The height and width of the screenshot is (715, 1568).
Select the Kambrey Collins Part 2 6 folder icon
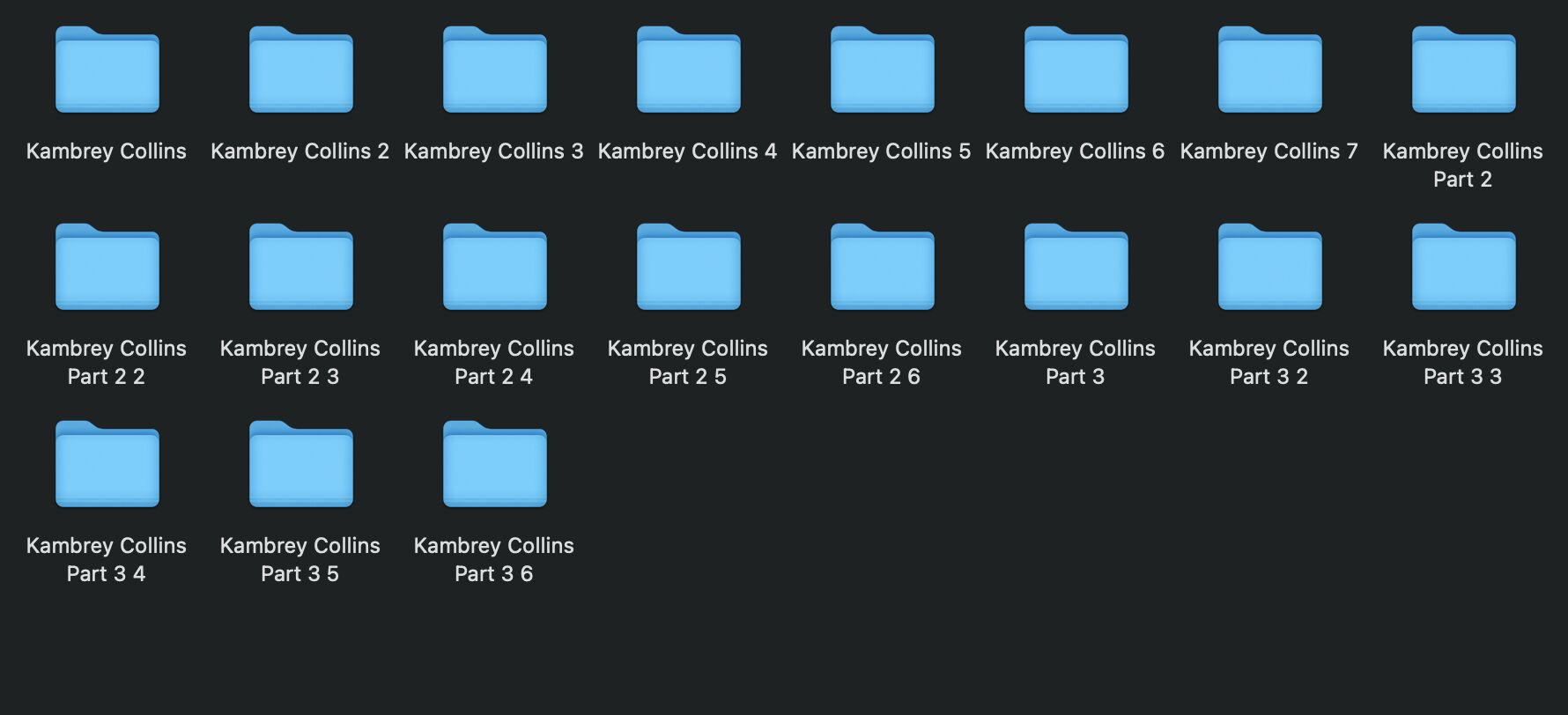tap(882, 267)
